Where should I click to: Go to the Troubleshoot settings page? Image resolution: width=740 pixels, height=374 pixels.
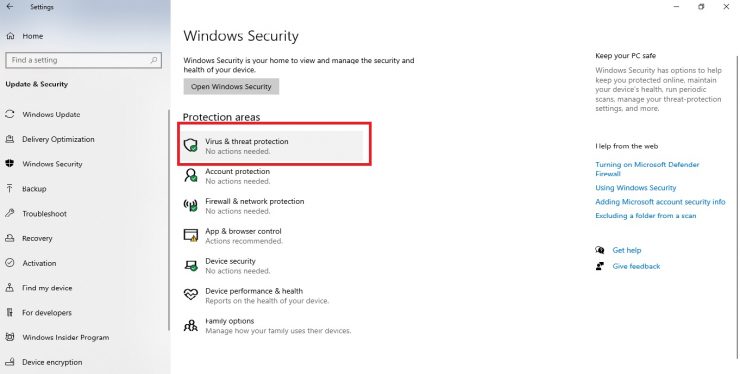(x=44, y=214)
